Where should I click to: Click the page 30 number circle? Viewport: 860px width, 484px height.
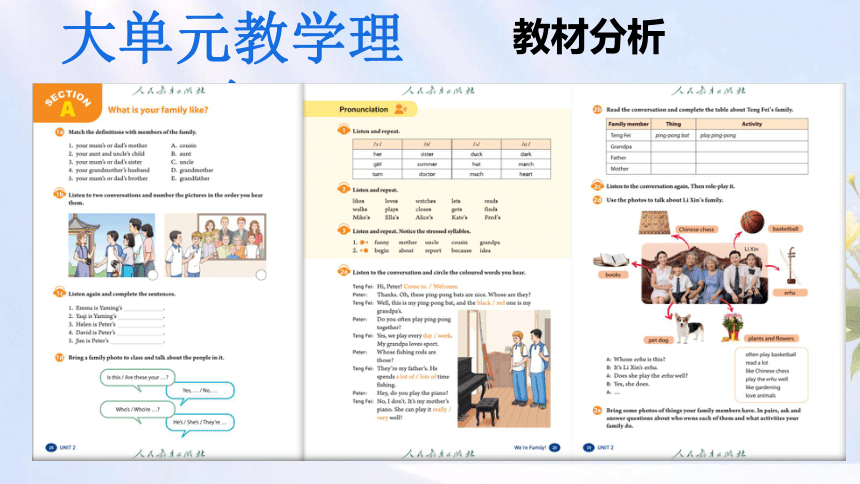coord(589,448)
